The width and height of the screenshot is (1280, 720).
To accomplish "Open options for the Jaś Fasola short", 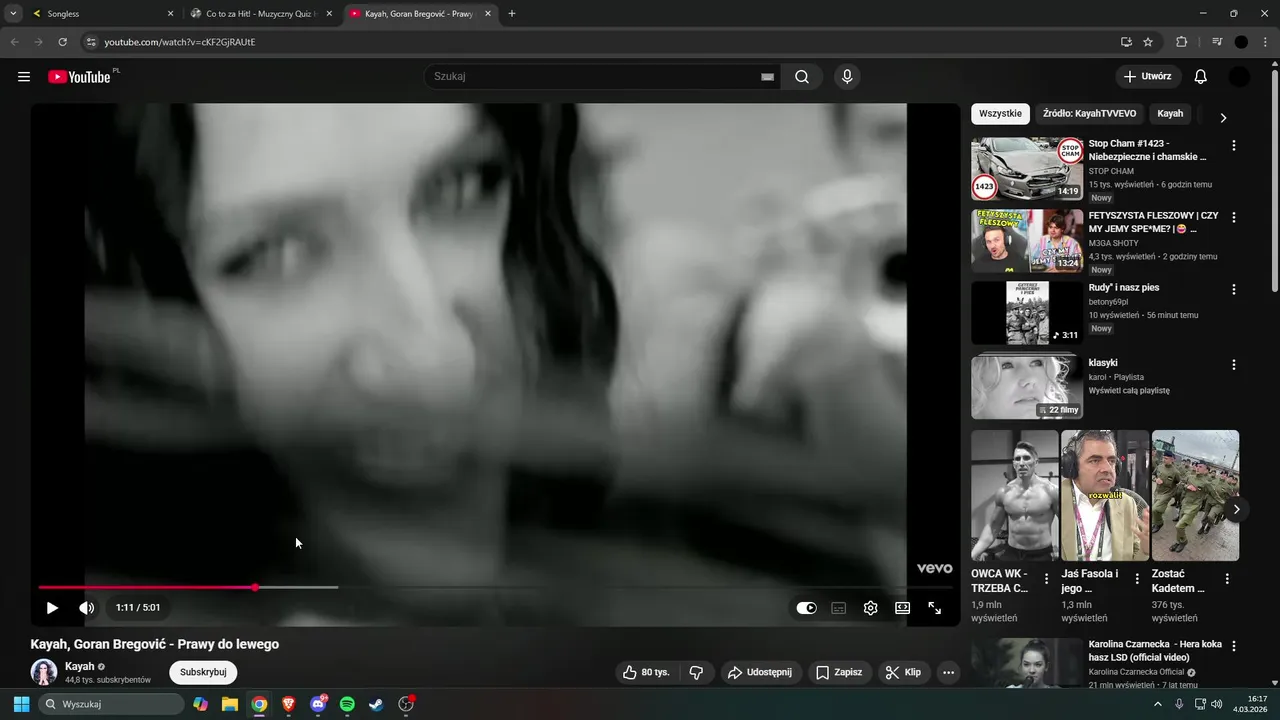I will click(x=1137, y=579).
